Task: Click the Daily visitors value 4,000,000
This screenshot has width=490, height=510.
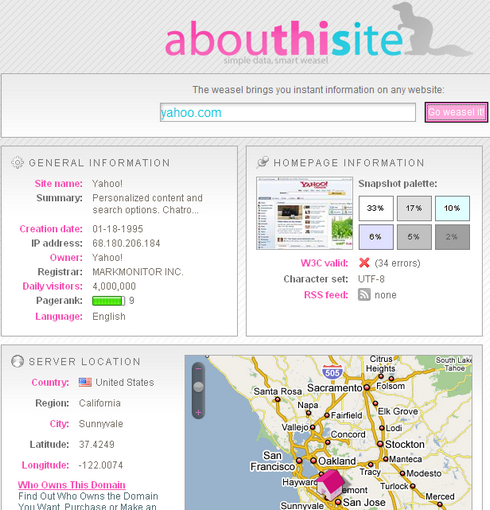Action: (x=114, y=286)
